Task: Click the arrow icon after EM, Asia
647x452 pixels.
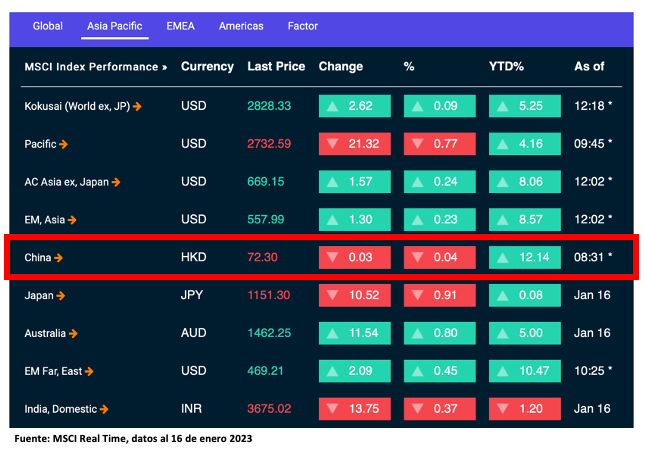Action: point(72,220)
